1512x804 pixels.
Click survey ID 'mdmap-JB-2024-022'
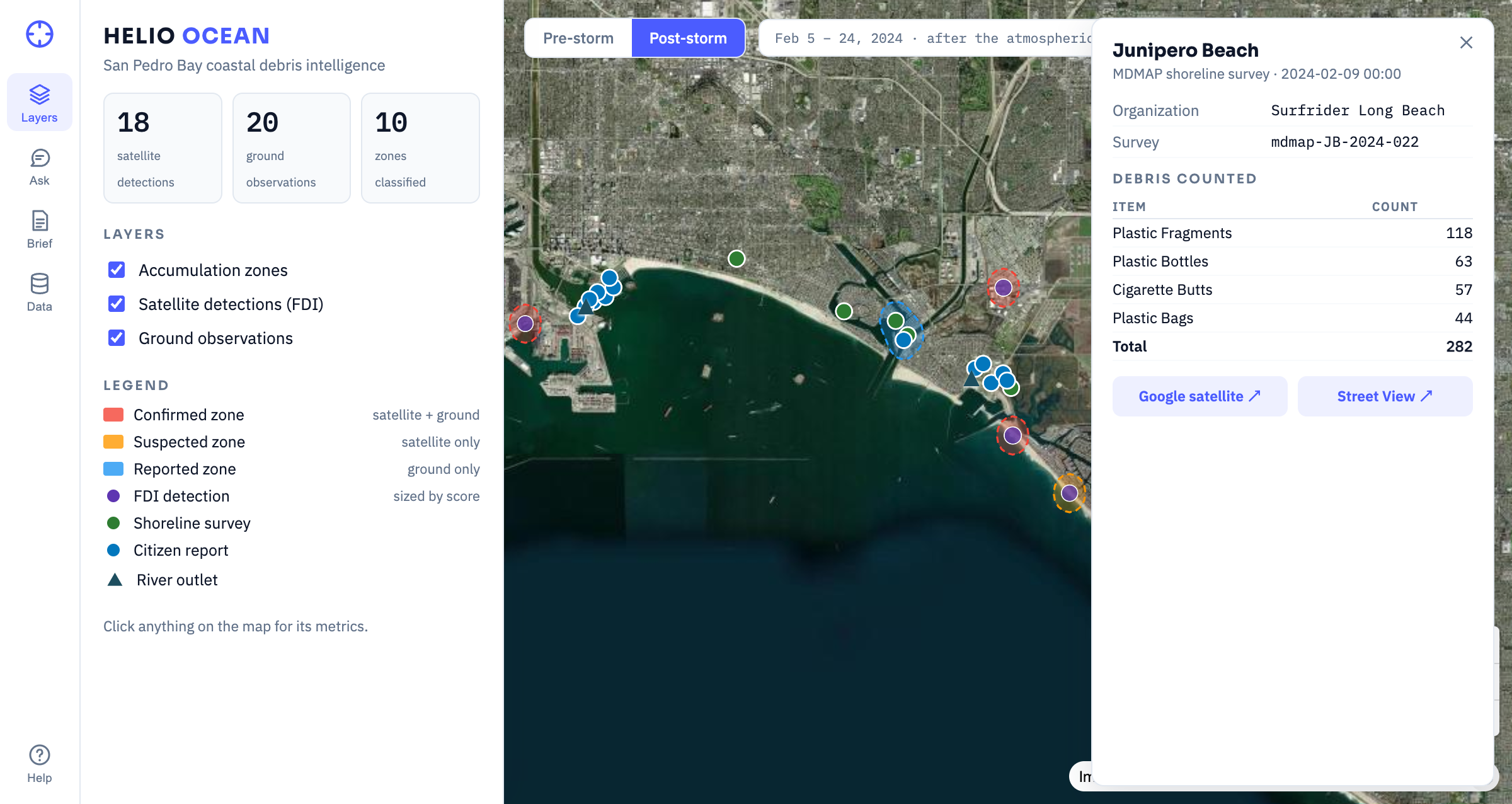click(1344, 142)
